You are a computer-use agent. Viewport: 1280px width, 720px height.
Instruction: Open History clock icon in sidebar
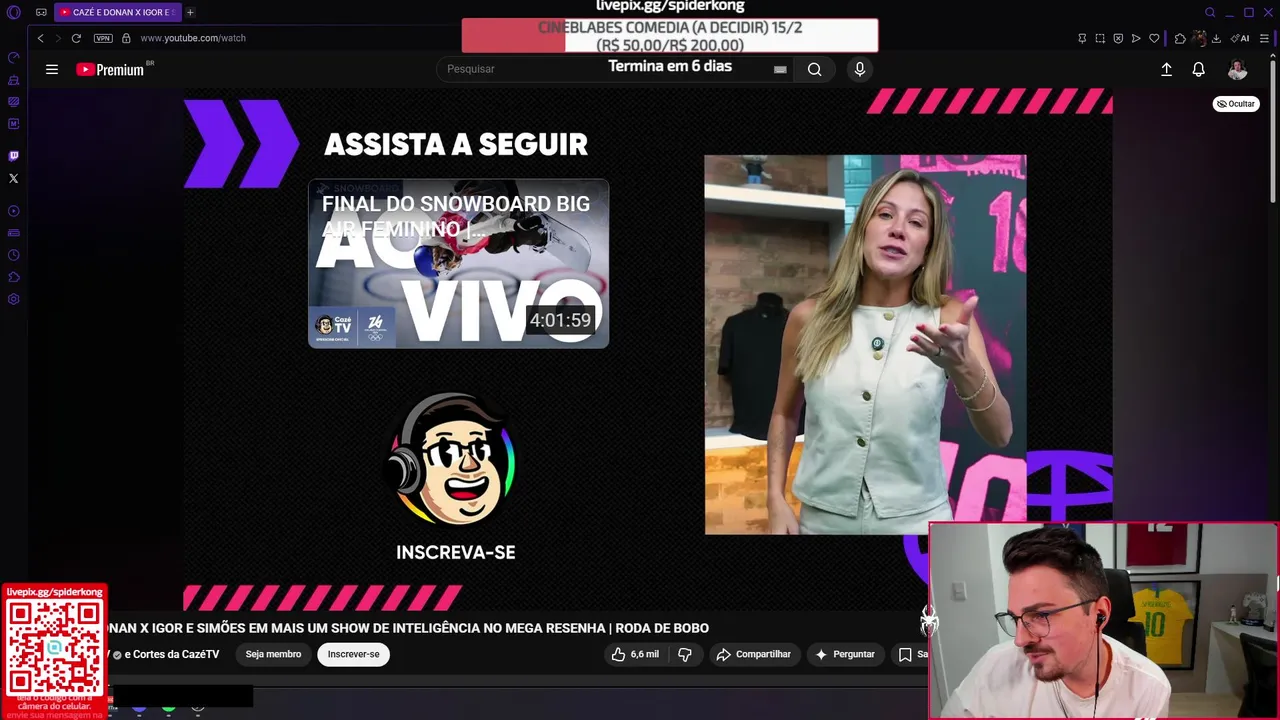13,255
